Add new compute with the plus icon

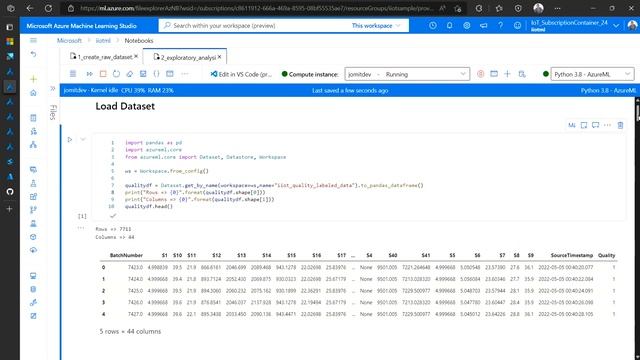(507, 74)
